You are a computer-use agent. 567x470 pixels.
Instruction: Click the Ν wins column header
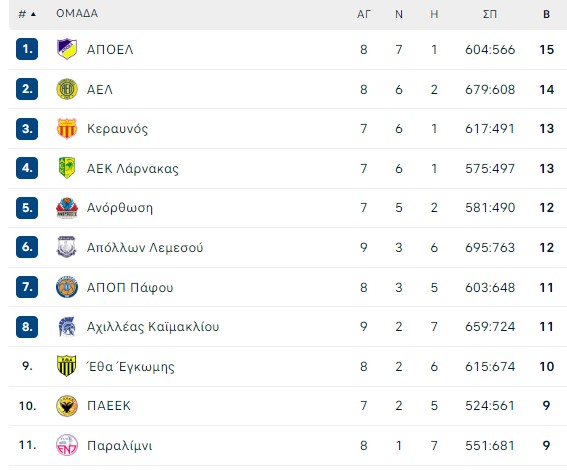click(399, 14)
